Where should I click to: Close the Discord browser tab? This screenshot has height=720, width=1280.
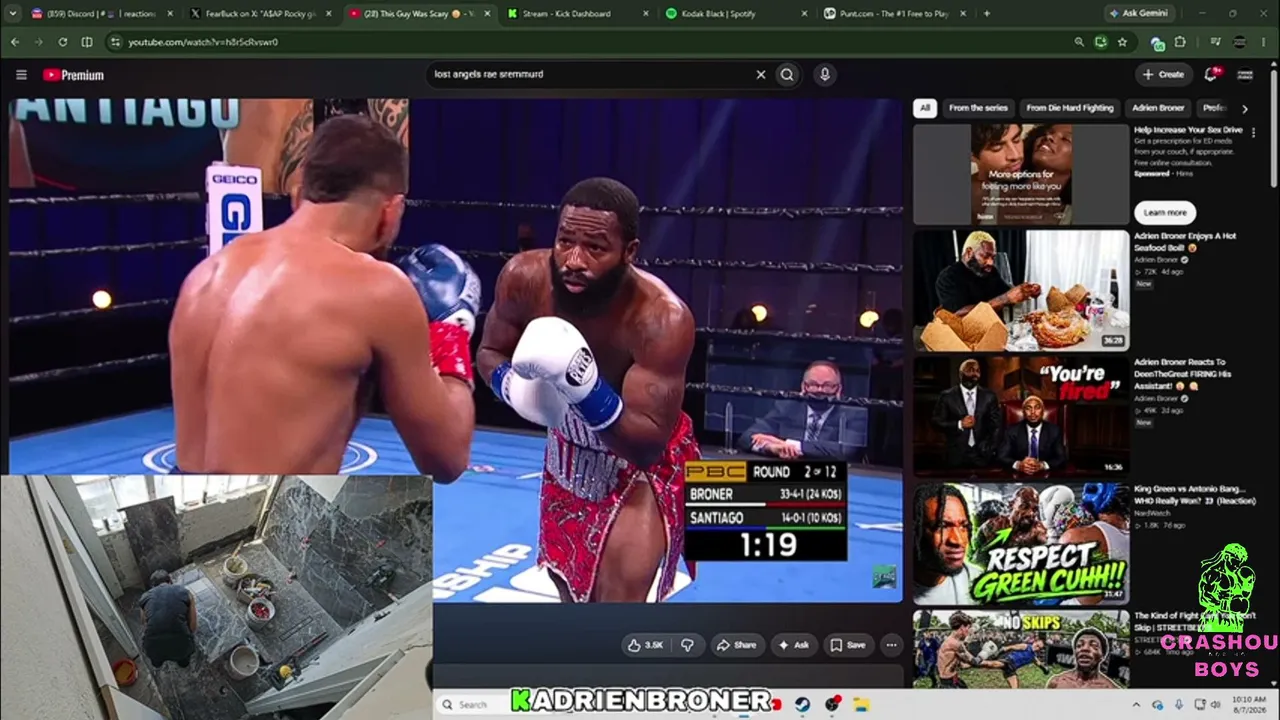tap(169, 14)
